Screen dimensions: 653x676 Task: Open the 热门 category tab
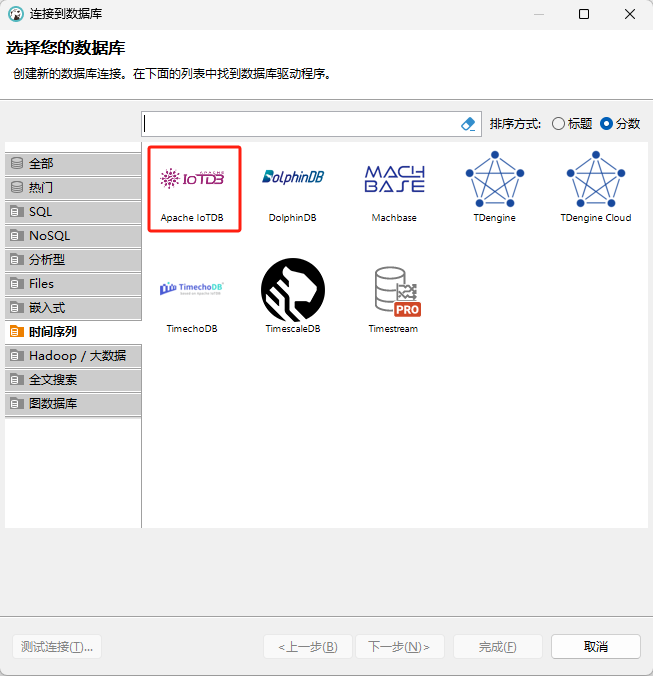(x=72, y=187)
